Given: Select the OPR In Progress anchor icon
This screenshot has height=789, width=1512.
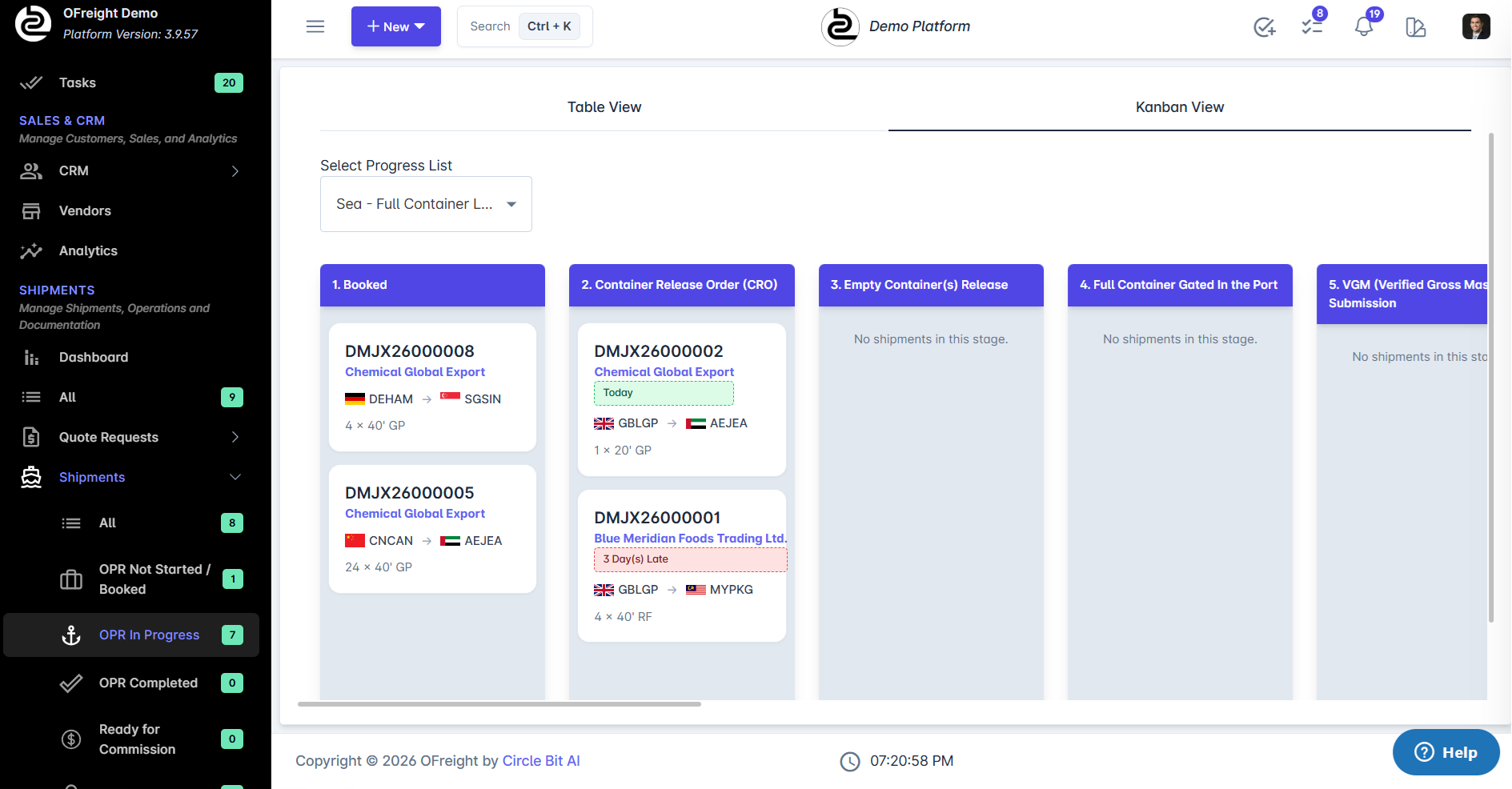Looking at the screenshot, I should (72, 635).
